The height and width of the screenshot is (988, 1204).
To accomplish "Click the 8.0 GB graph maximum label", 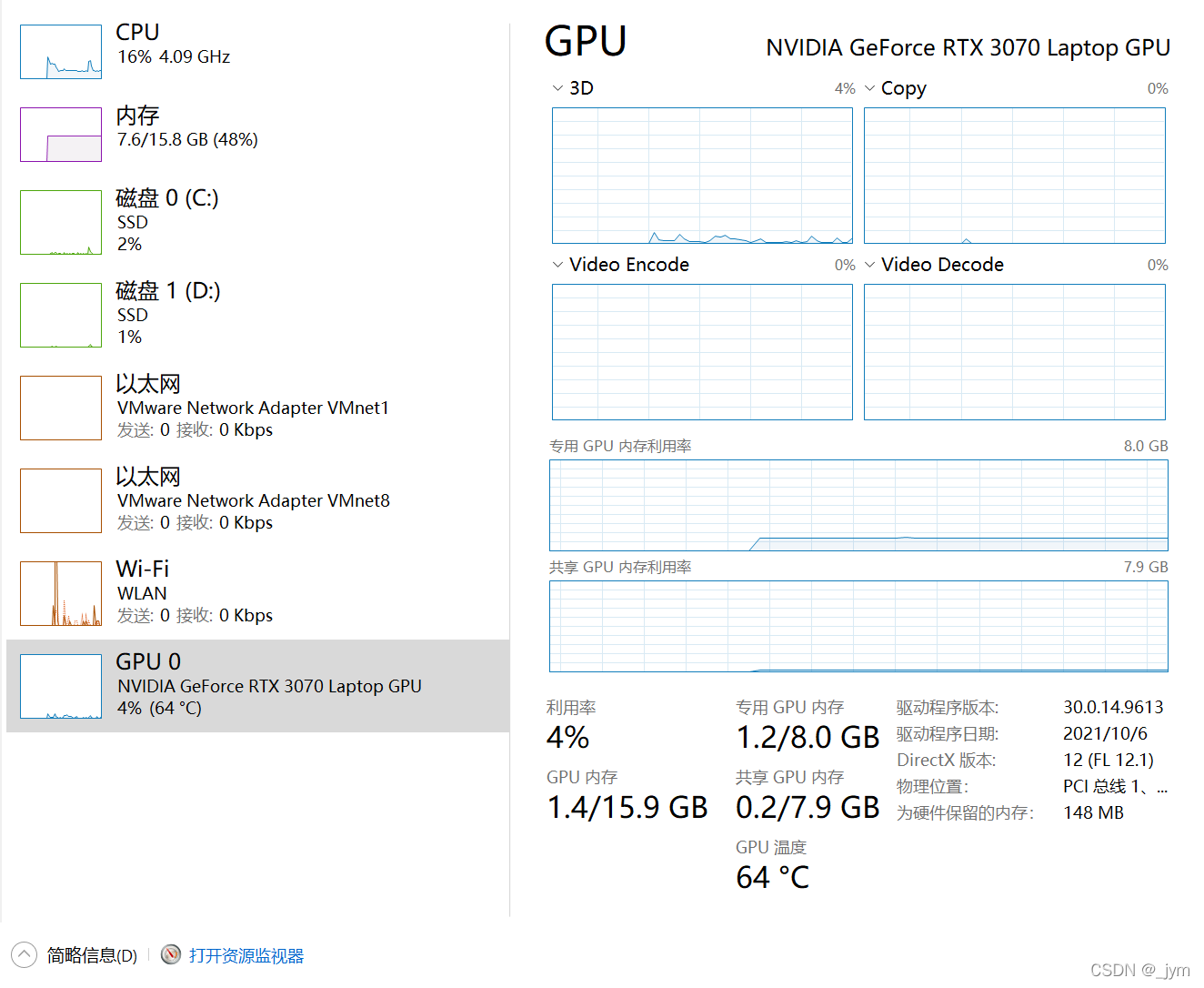I will tap(1146, 446).
